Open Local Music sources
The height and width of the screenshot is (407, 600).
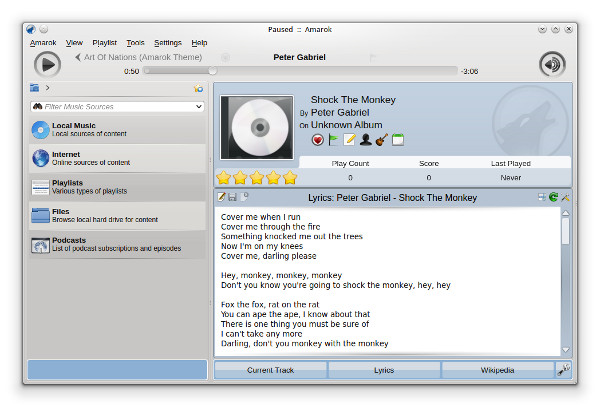pyautogui.click(x=117, y=130)
